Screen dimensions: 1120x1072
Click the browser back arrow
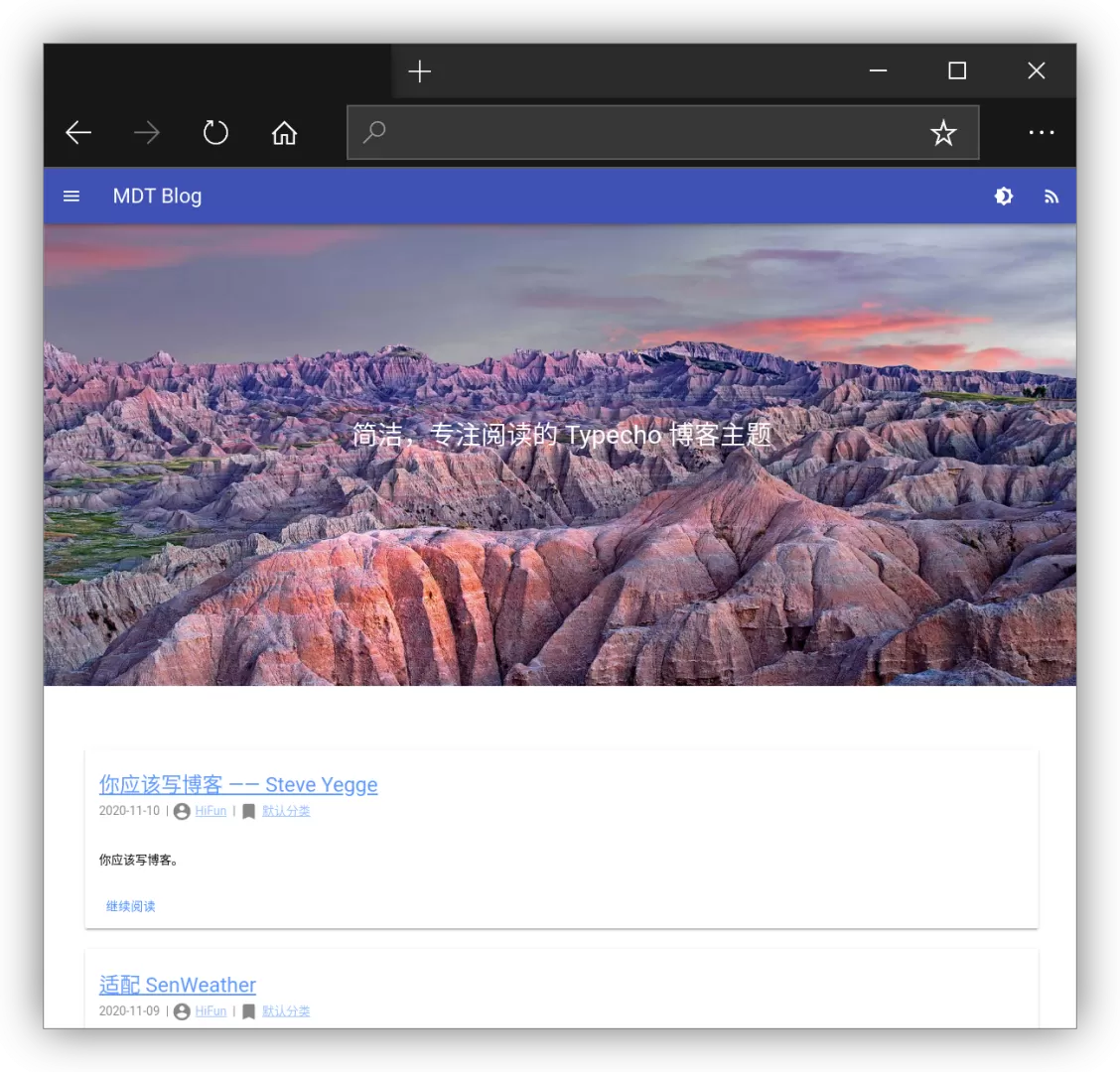(x=78, y=133)
